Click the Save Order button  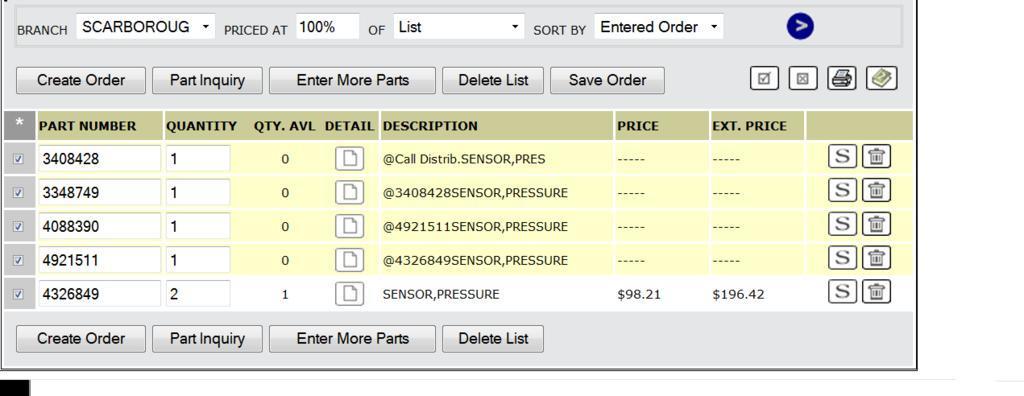point(607,80)
